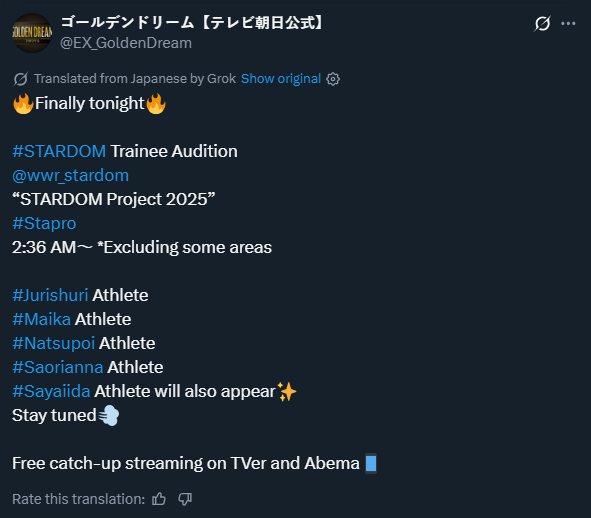Click the Translated from Japanese by Grok label
The image size is (591, 518).
(x=135, y=79)
